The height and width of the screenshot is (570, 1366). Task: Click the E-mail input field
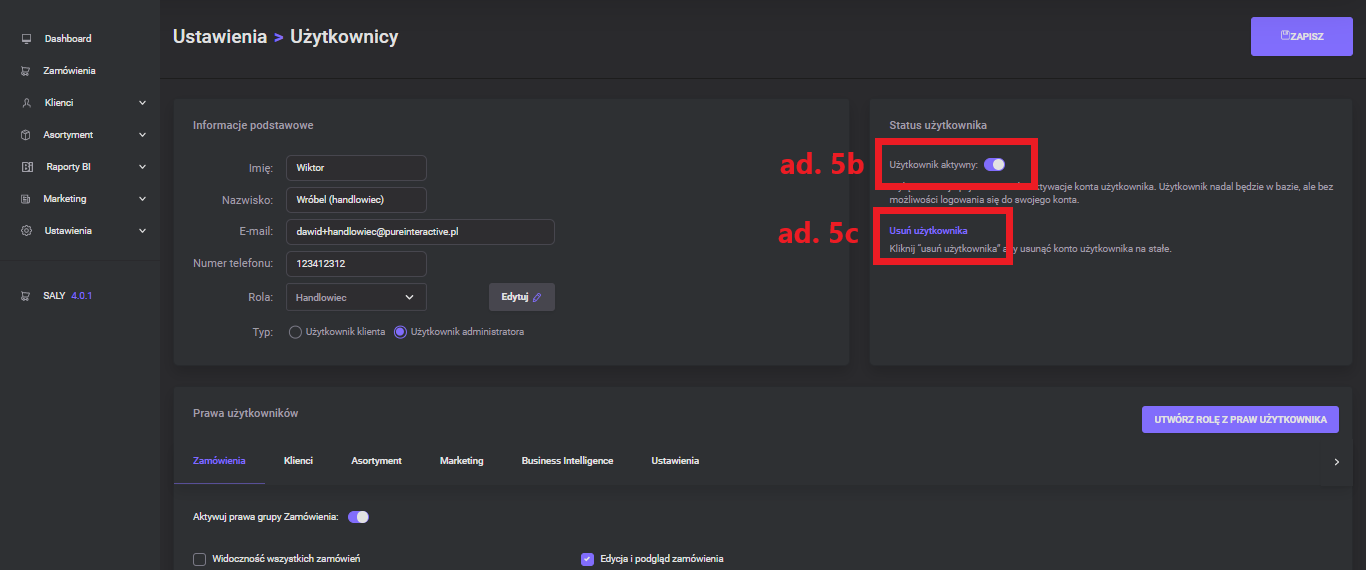tap(419, 232)
